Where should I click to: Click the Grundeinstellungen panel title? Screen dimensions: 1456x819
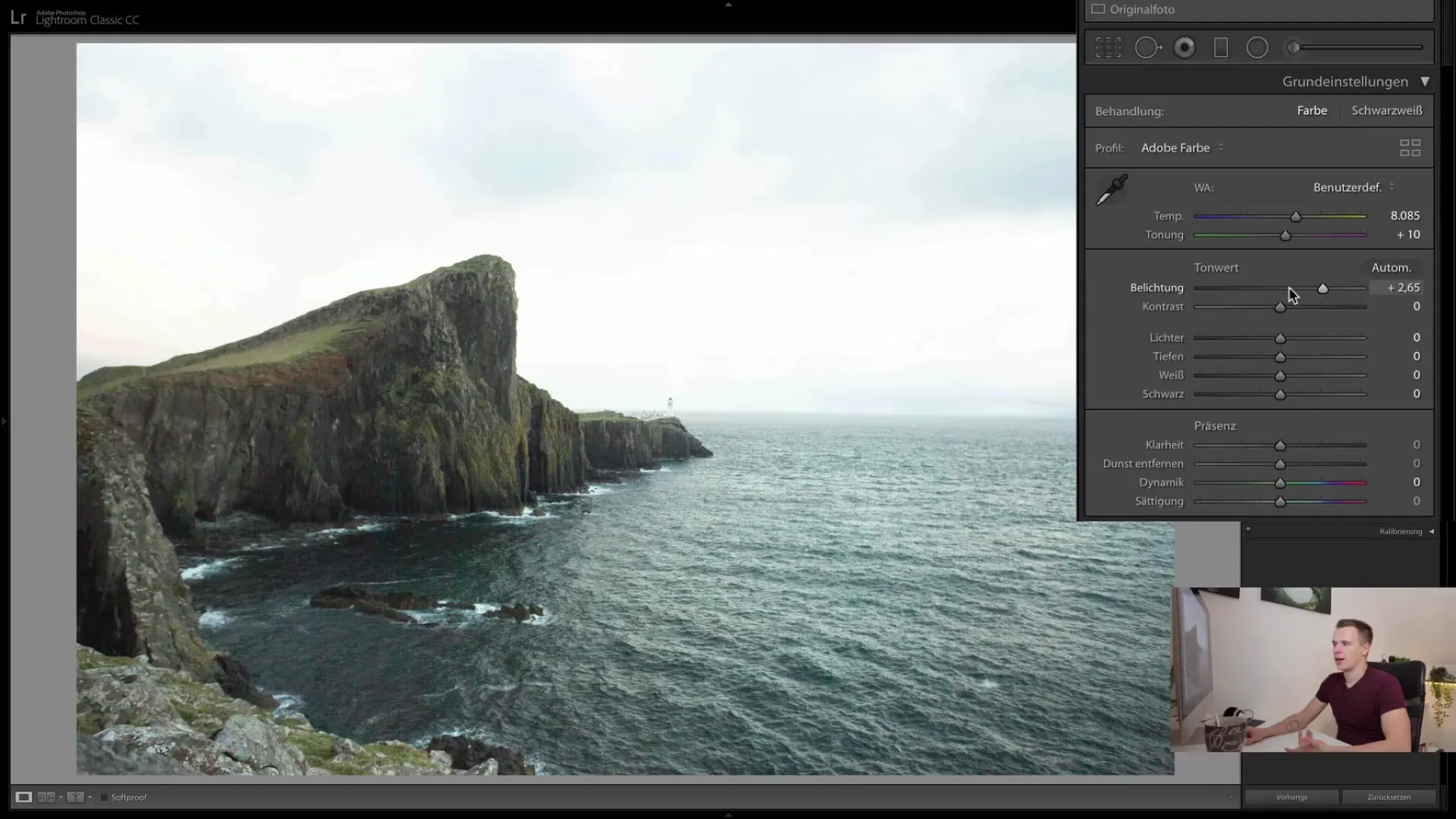point(1345,81)
